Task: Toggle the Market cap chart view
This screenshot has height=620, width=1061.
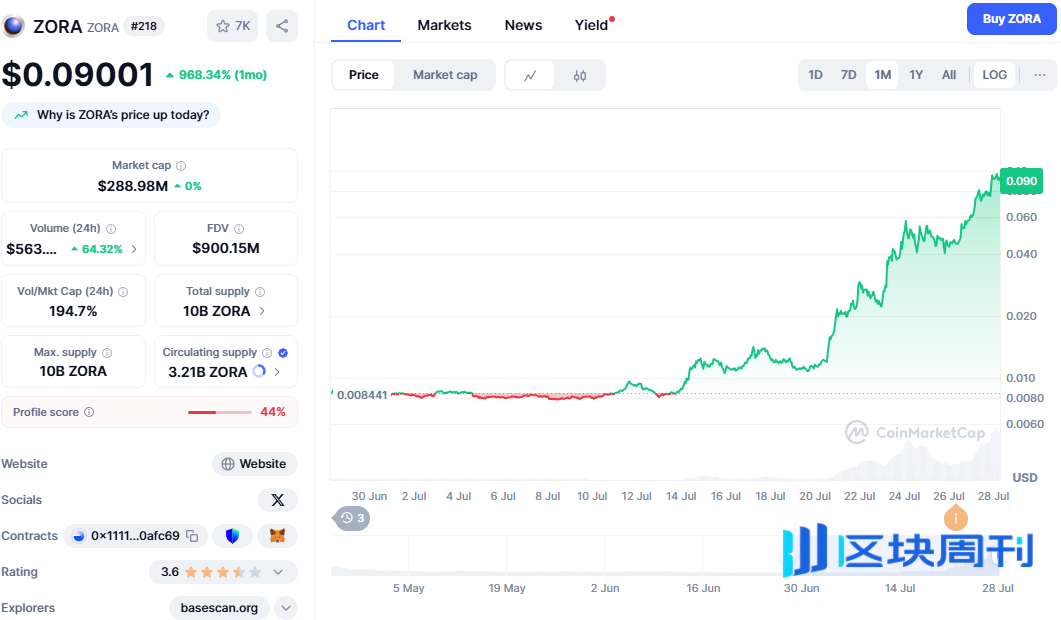Action: click(x=445, y=75)
